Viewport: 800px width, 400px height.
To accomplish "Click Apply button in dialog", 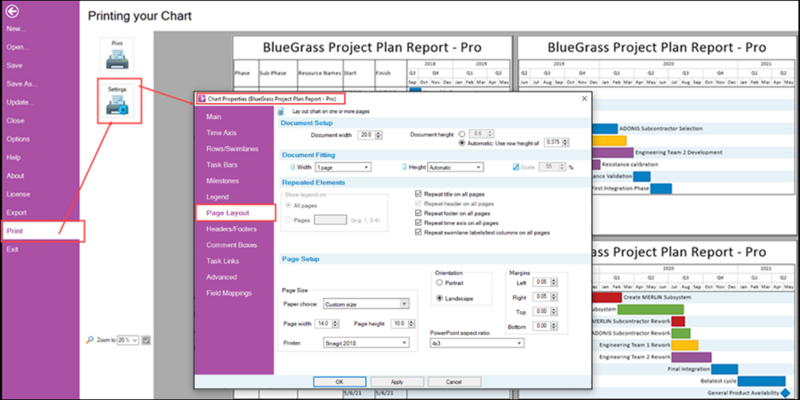I will [397, 382].
